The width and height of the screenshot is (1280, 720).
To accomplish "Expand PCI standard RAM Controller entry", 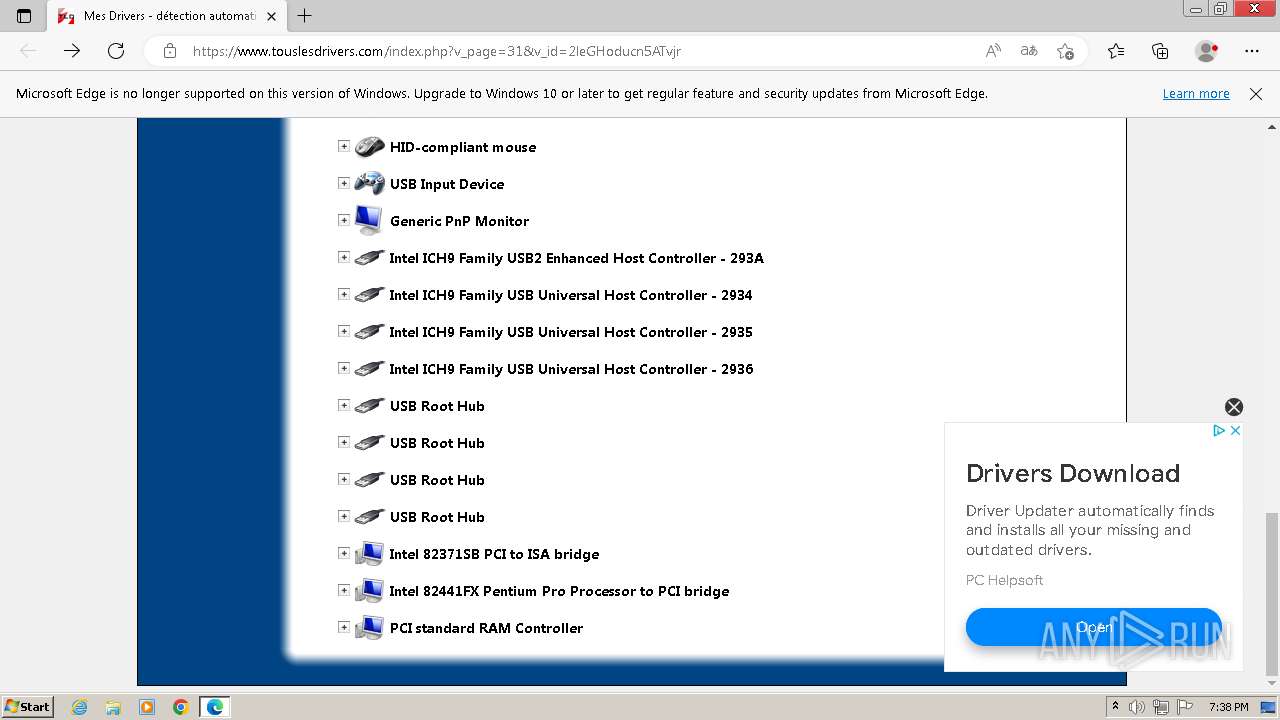I will (x=344, y=627).
